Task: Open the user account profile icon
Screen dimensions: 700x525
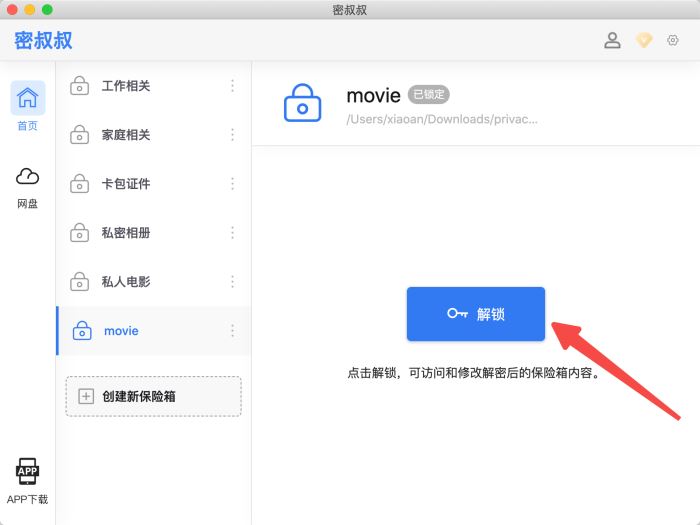Action: [x=612, y=40]
